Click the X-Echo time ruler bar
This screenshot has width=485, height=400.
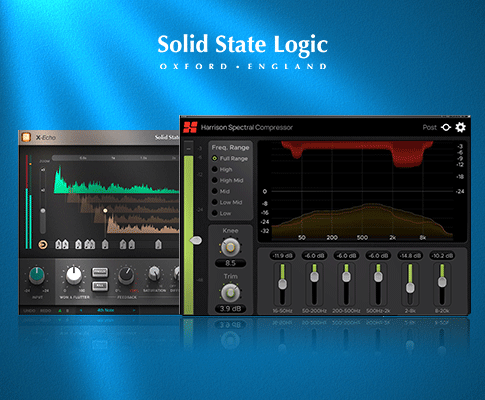pos(116,158)
